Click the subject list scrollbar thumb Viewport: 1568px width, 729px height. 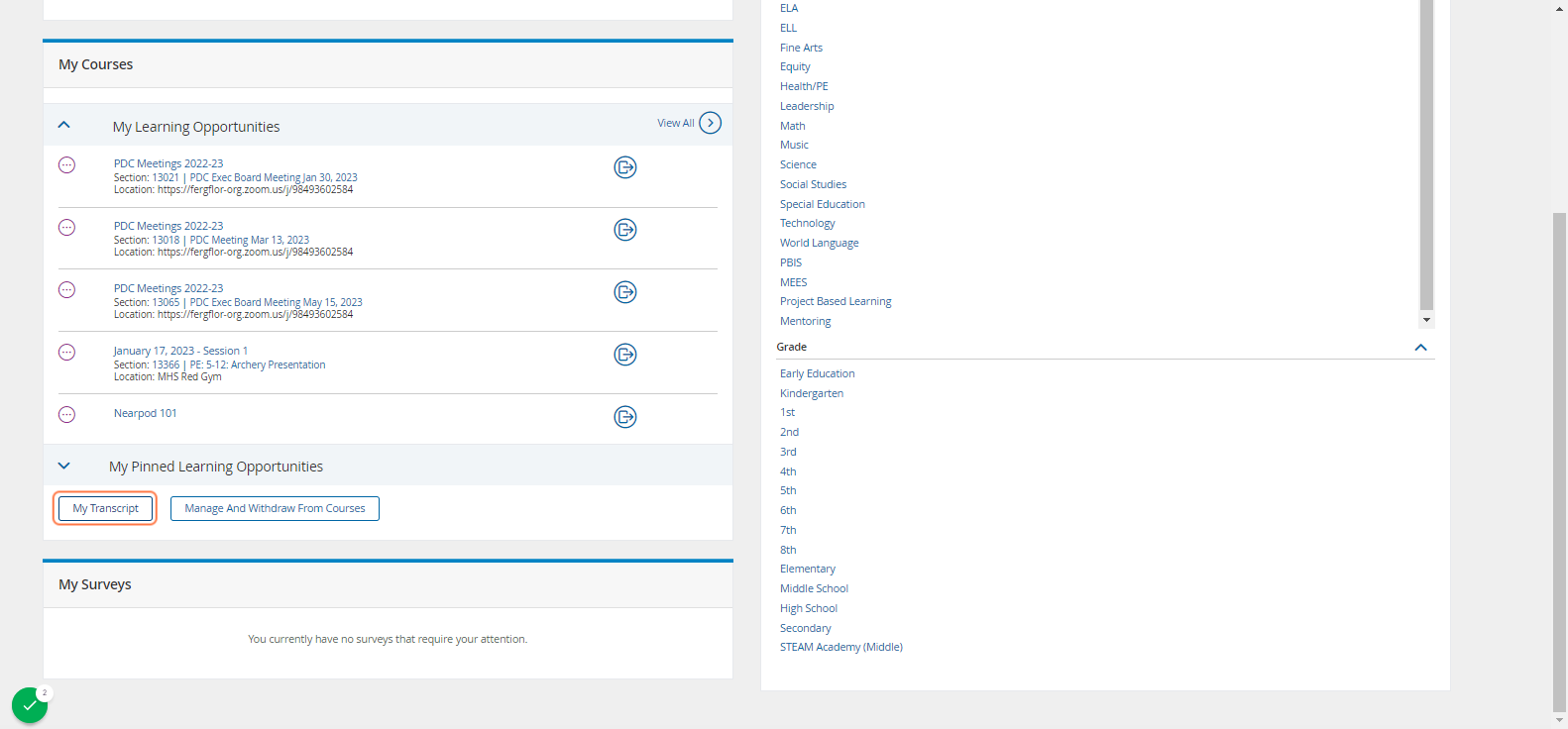coord(1427,155)
